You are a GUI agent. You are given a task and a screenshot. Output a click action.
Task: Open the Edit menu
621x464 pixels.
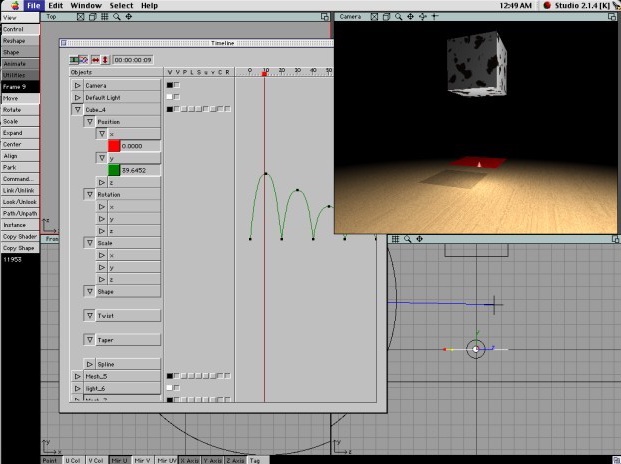coord(55,6)
